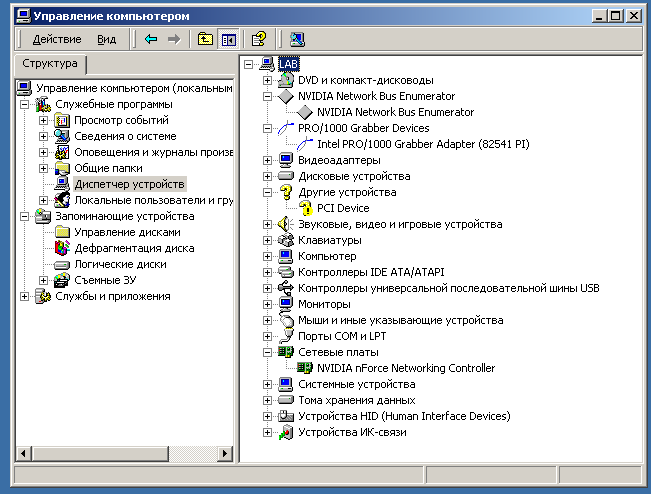Image resolution: width=651 pixels, height=494 pixels.
Task: Select Диспетчер устройств in left tree
Action: (129, 184)
